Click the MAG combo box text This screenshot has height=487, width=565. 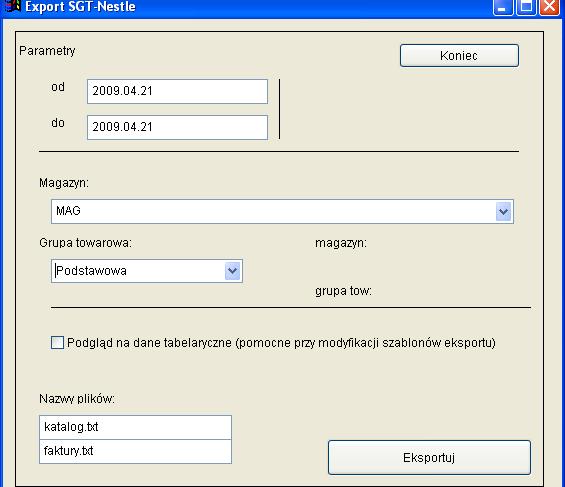click(68, 211)
